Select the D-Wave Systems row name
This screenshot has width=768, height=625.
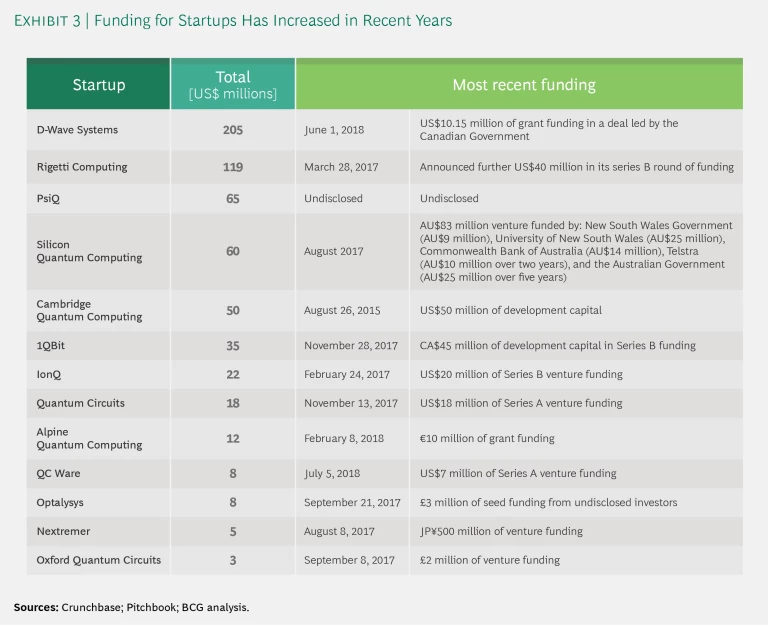pyautogui.click(x=77, y=129)
